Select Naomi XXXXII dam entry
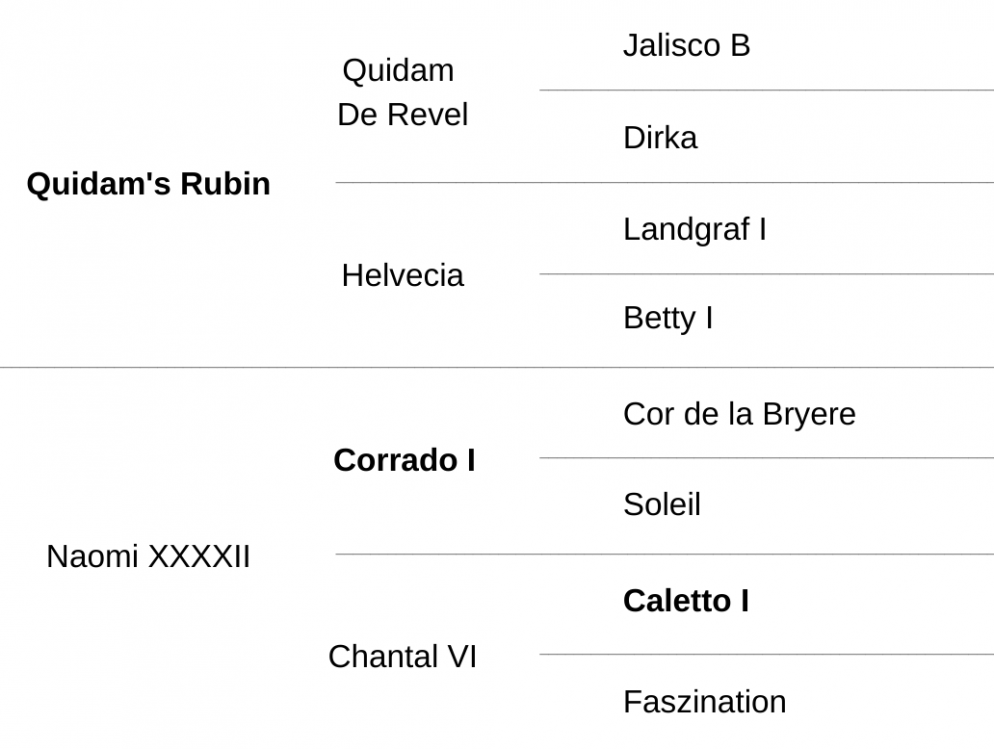994x749 pixels. tap(148, 557)
